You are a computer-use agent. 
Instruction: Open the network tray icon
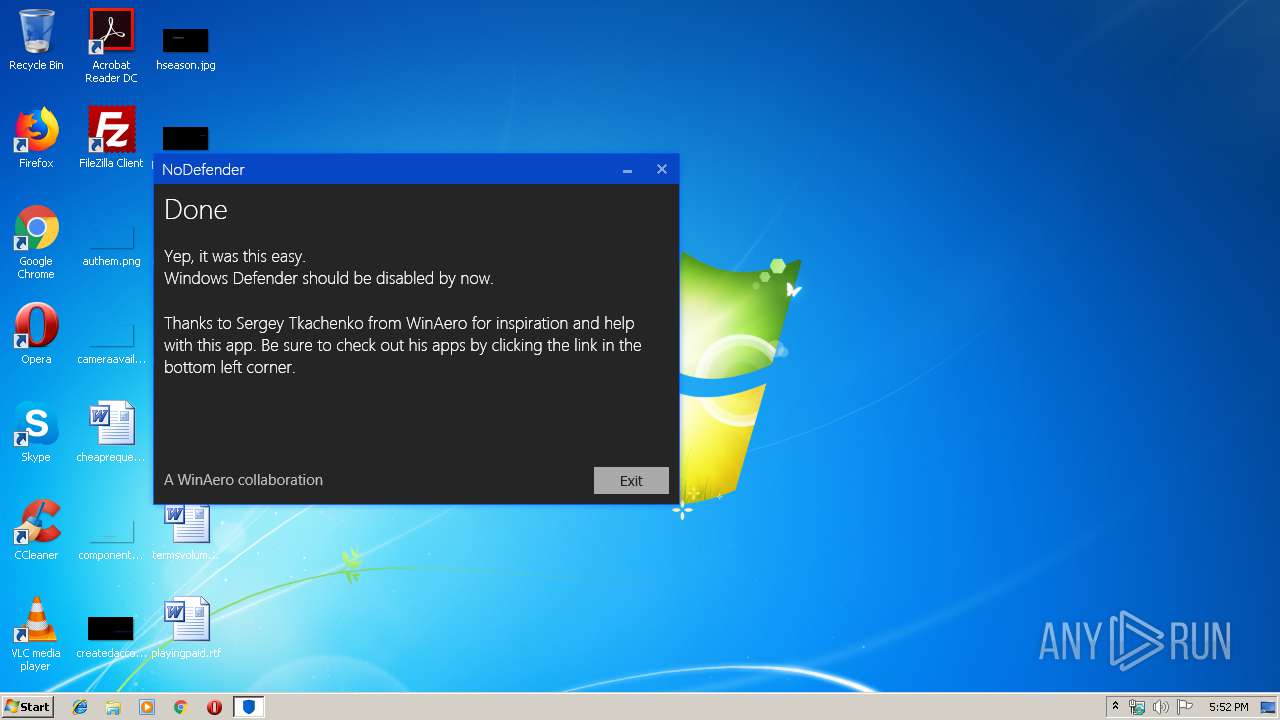pyautogui.click(x=1137, y=707)
